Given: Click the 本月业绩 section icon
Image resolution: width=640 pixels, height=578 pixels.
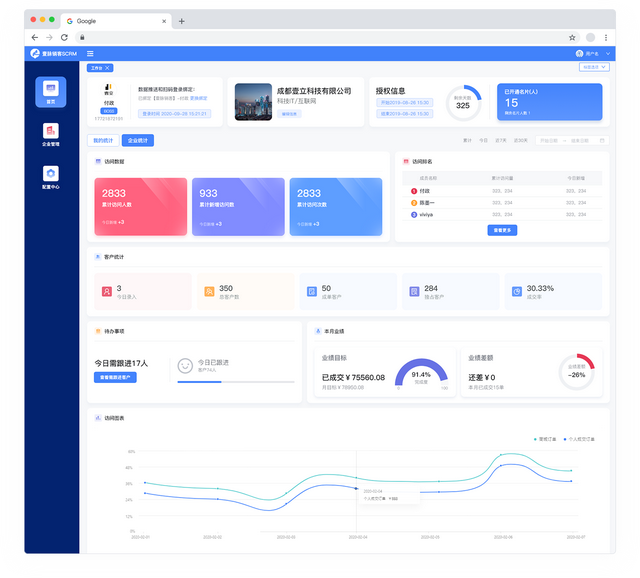Looking at the screenshot, I should [318, 331].
